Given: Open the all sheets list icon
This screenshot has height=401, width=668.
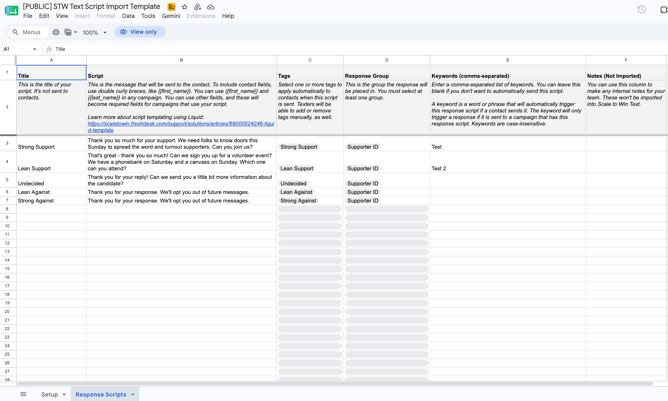Looking at the screenshot, I should 23,394.
